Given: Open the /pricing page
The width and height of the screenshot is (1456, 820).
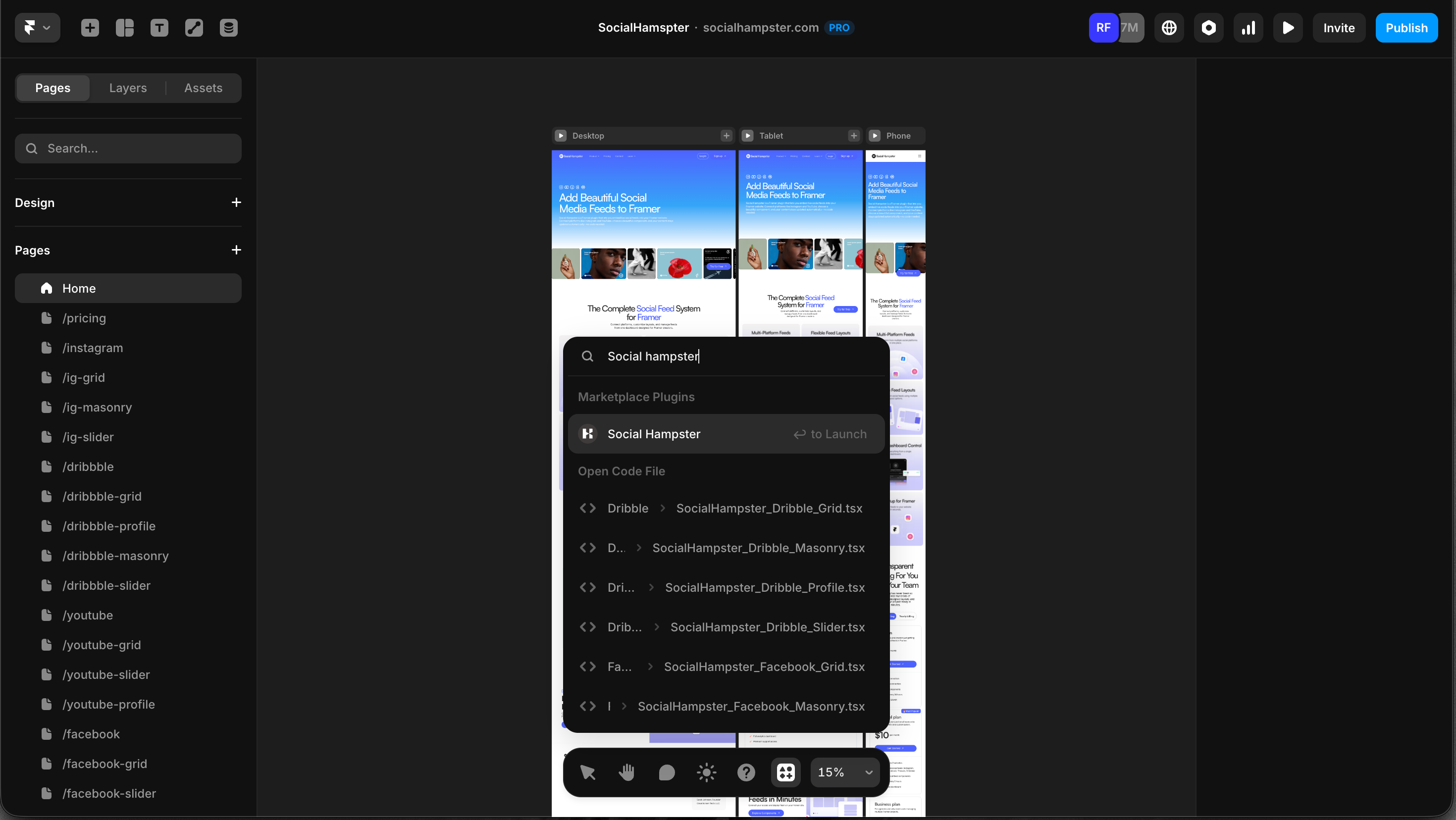Looking at the screenshot, I should pyautogui.click(x=128, y=318).
